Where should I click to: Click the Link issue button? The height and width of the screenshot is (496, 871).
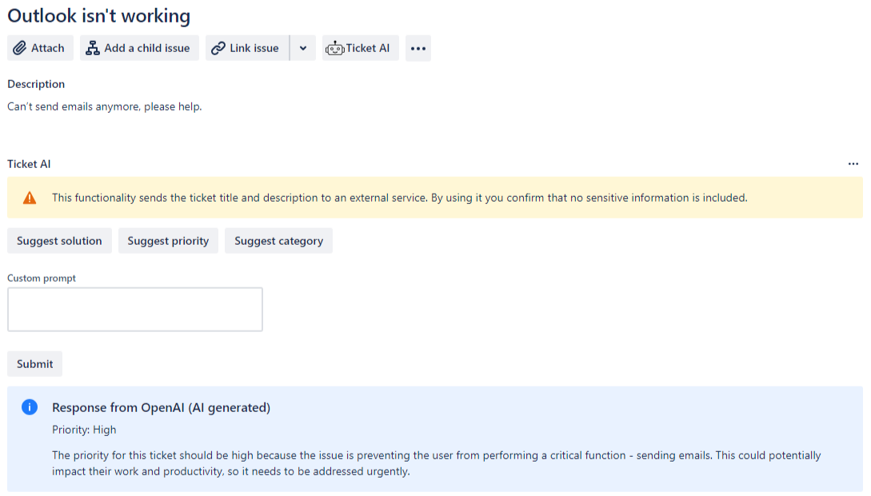click(x=246, y=48)
